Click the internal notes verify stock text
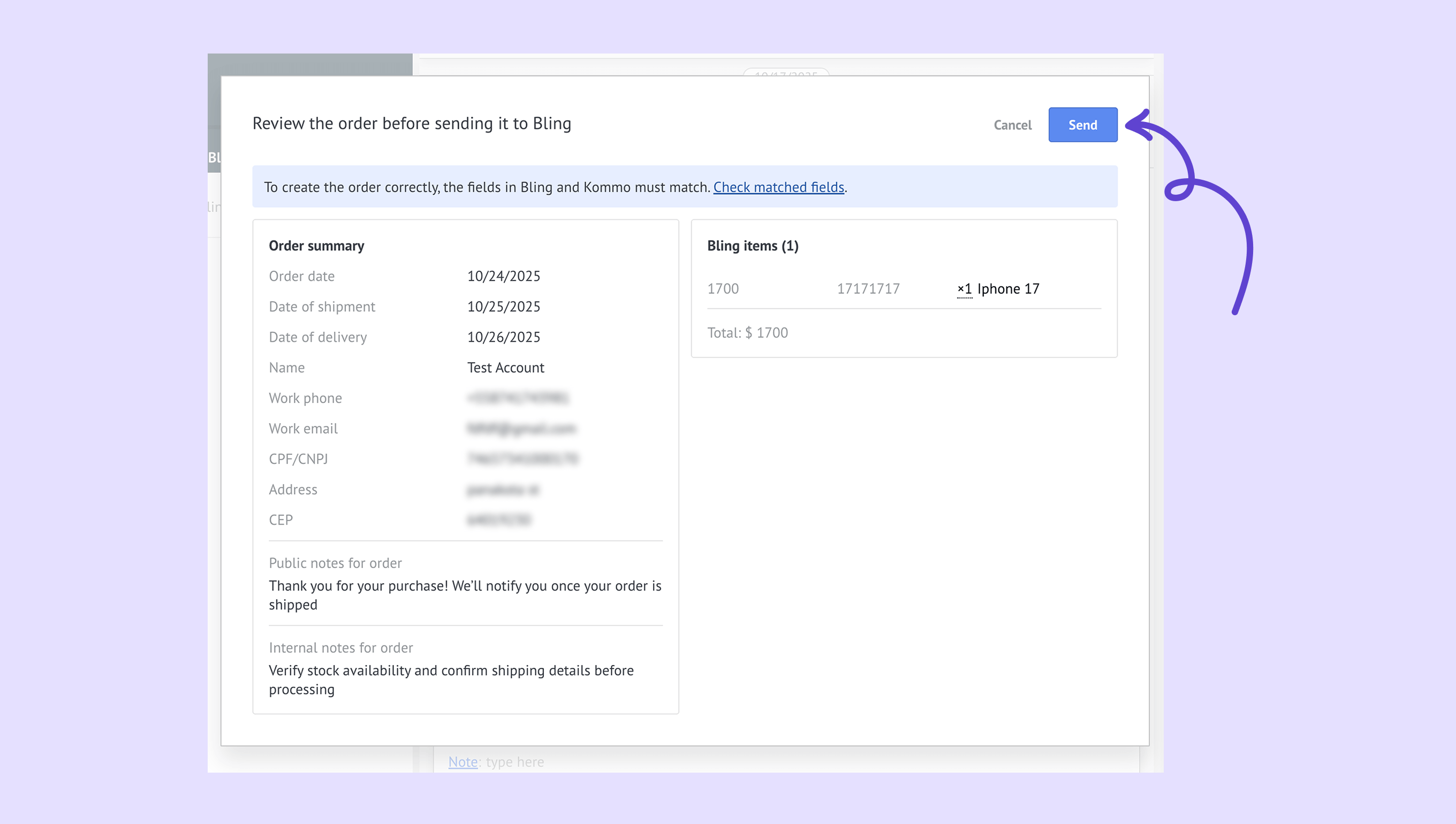The width and height of the screenshot is (1456, 824). (x=451, y=680)
